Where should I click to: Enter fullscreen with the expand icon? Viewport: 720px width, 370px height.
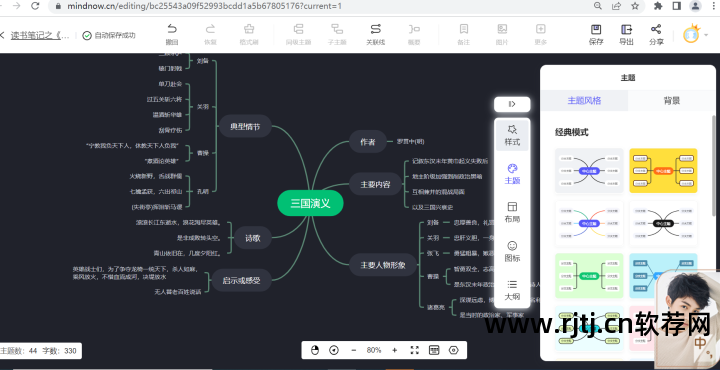(415, 350)
